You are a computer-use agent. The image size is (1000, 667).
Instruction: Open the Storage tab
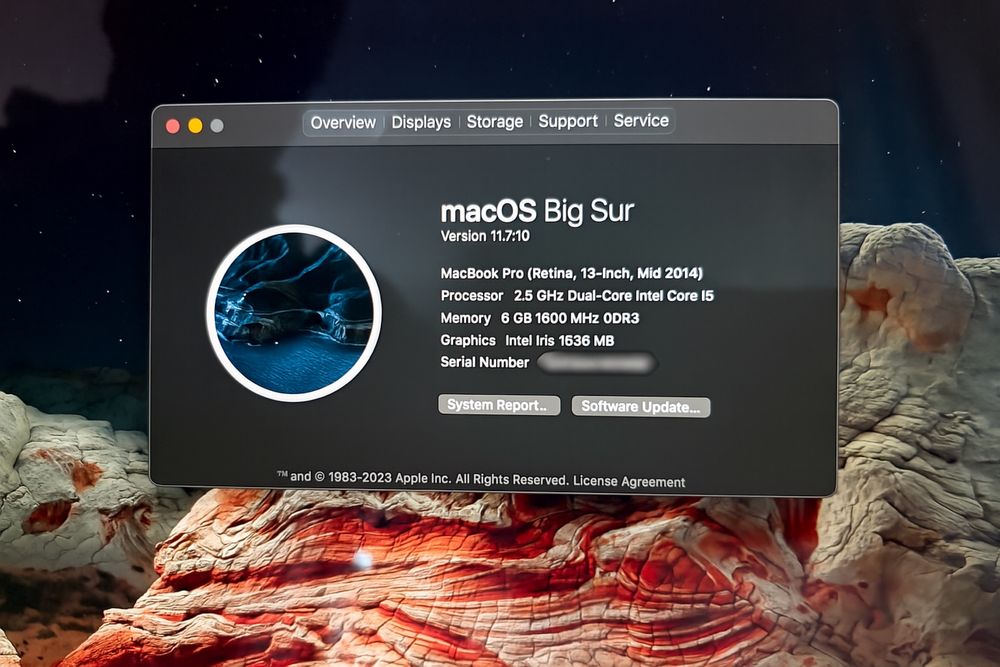click(494, 121)
